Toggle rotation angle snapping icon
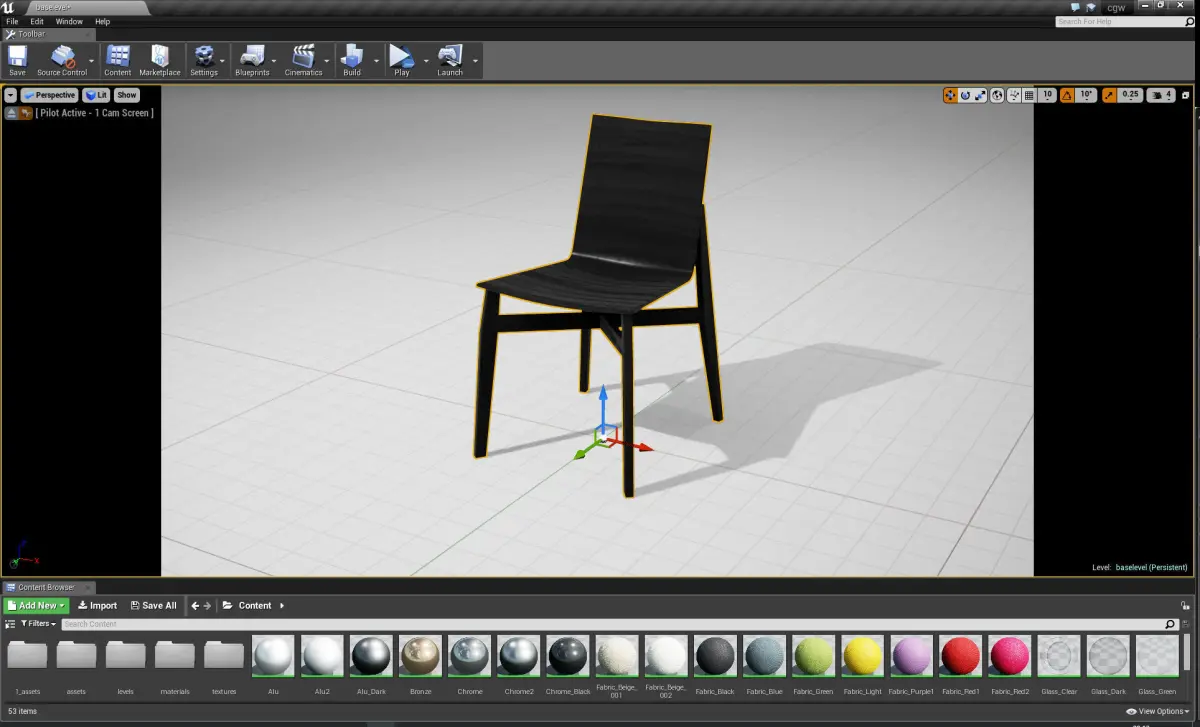This screenshot has height=727, width=1200. tap(1067, 95)
